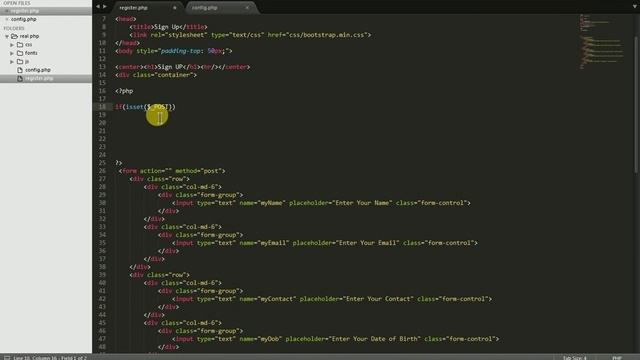Close the config.php editor tab
640x360 pixels.
[247, 8]
